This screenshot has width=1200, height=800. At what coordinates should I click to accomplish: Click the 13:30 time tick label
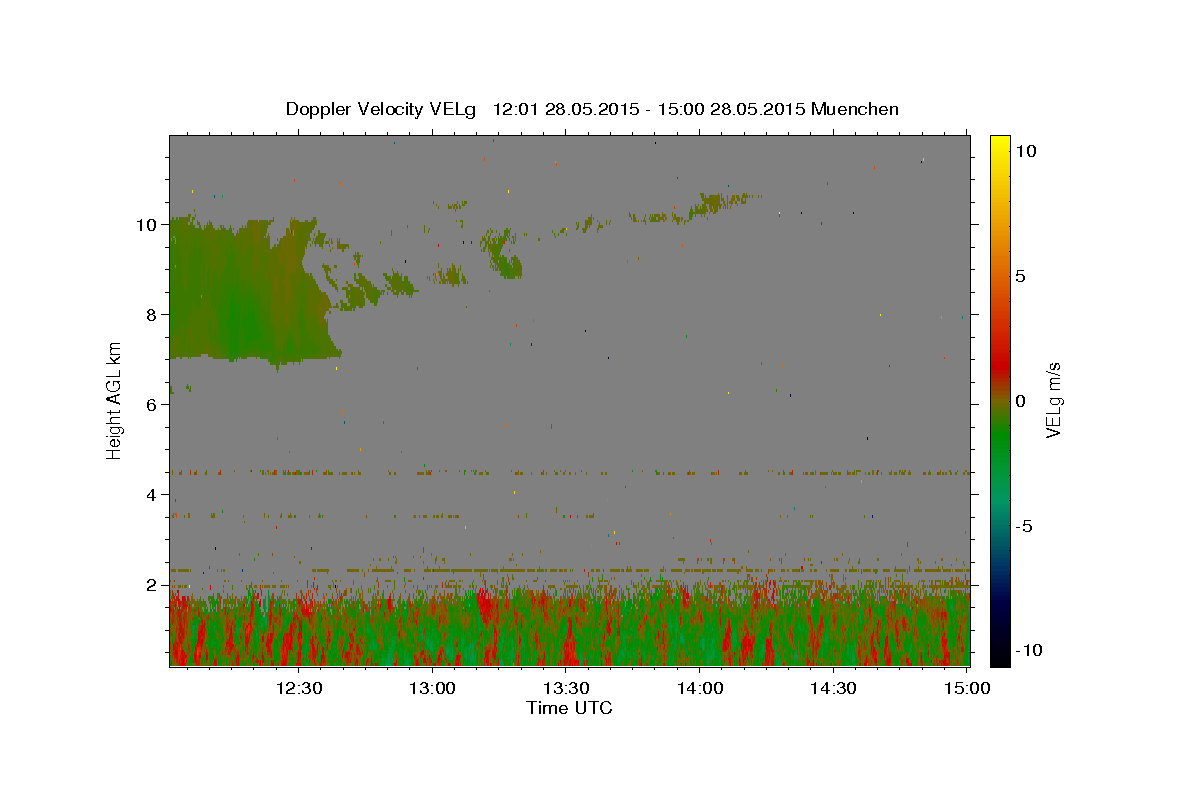tap(567, 688)
